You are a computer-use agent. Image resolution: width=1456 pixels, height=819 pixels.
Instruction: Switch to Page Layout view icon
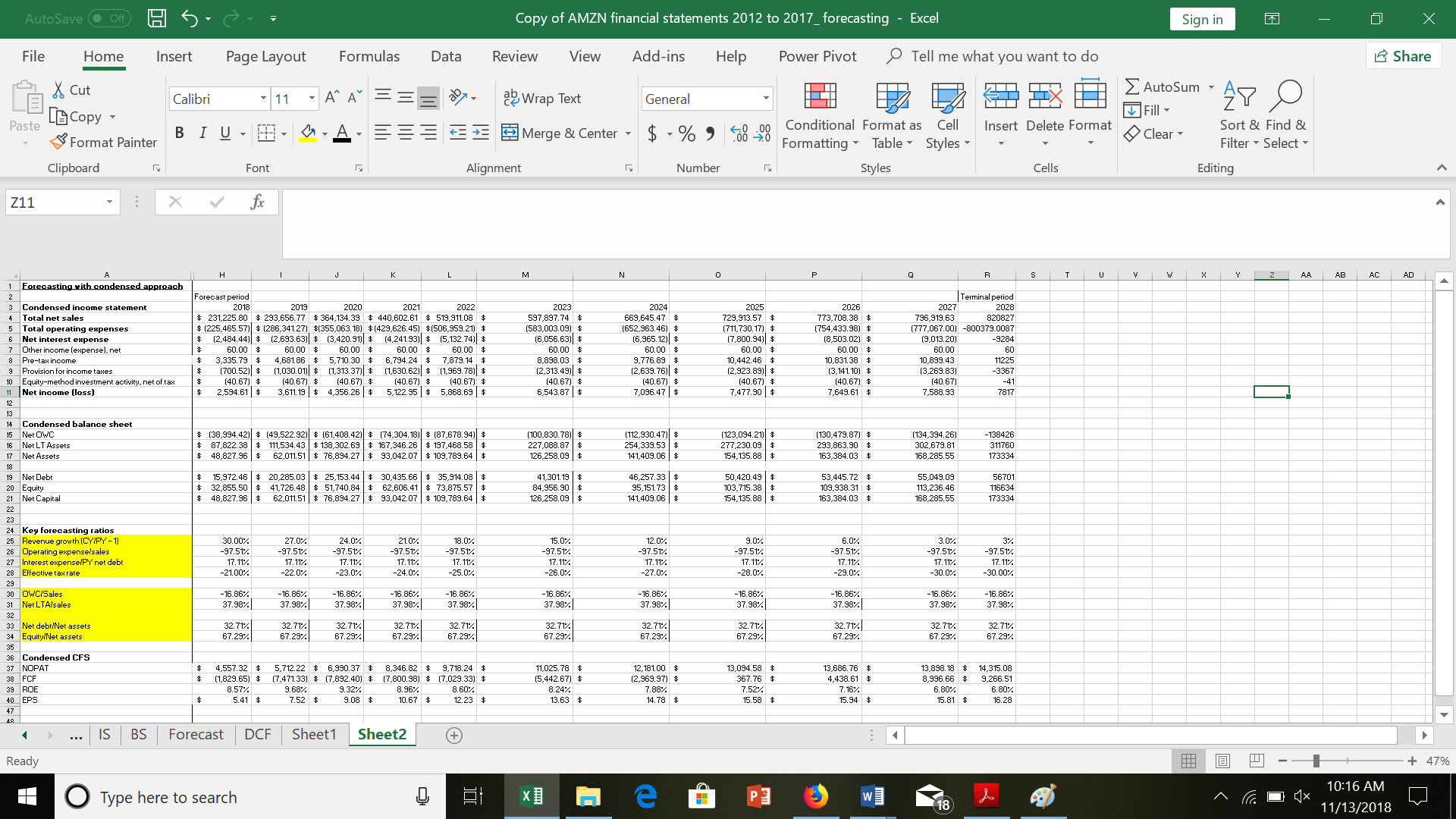pyautogui.click(x=1222, y=761)
